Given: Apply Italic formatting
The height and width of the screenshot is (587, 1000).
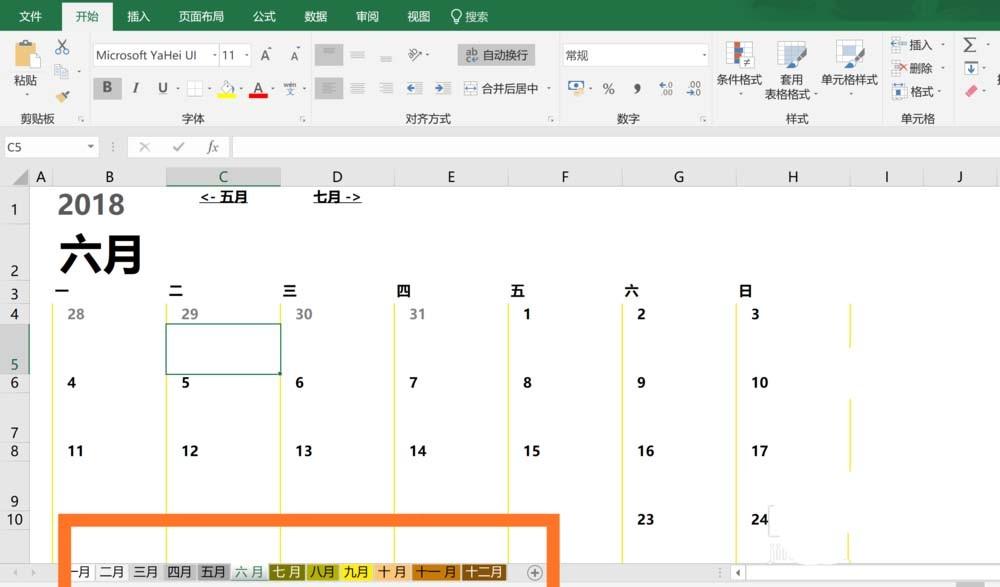Looking at the screenshot, I should [x=135, y=86].
